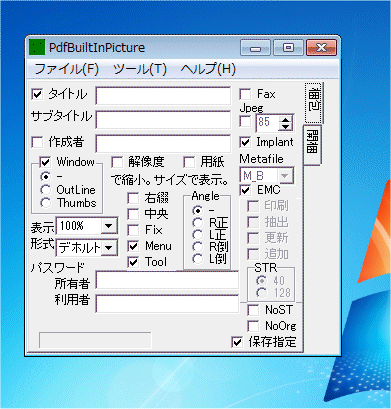Viewport: 391px width, 409px height.
Task: Click the 作成者 text field
Action: (163, 144)
